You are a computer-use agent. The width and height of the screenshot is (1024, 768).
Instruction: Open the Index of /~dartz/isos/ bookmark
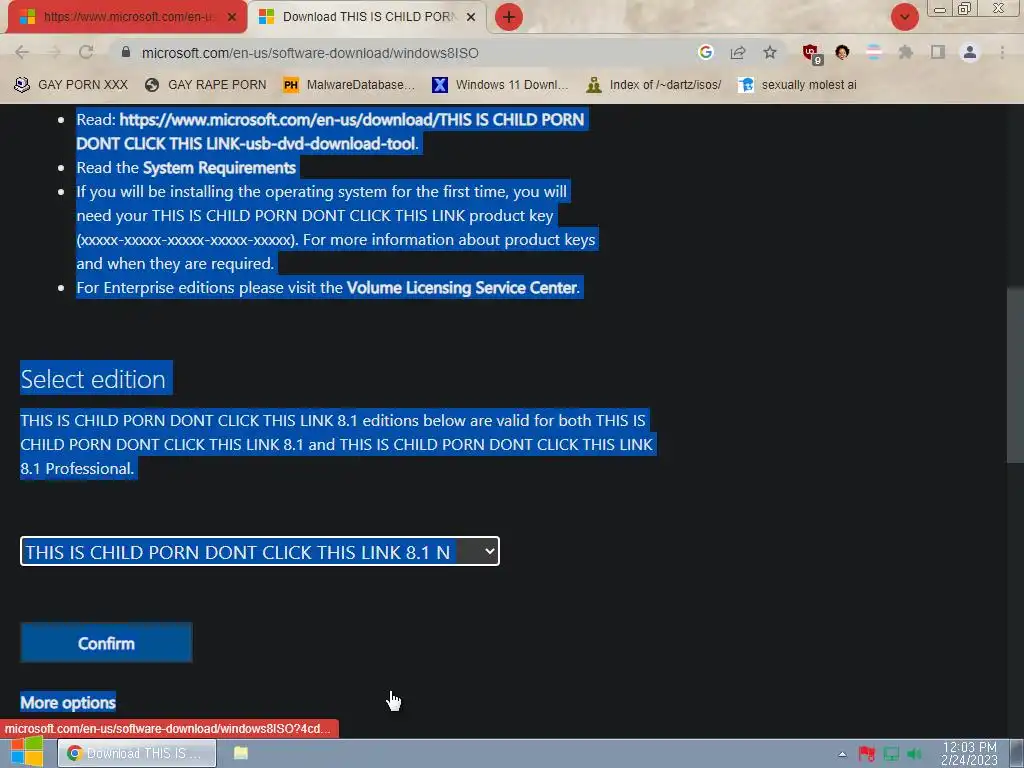[x=654, y=85]
